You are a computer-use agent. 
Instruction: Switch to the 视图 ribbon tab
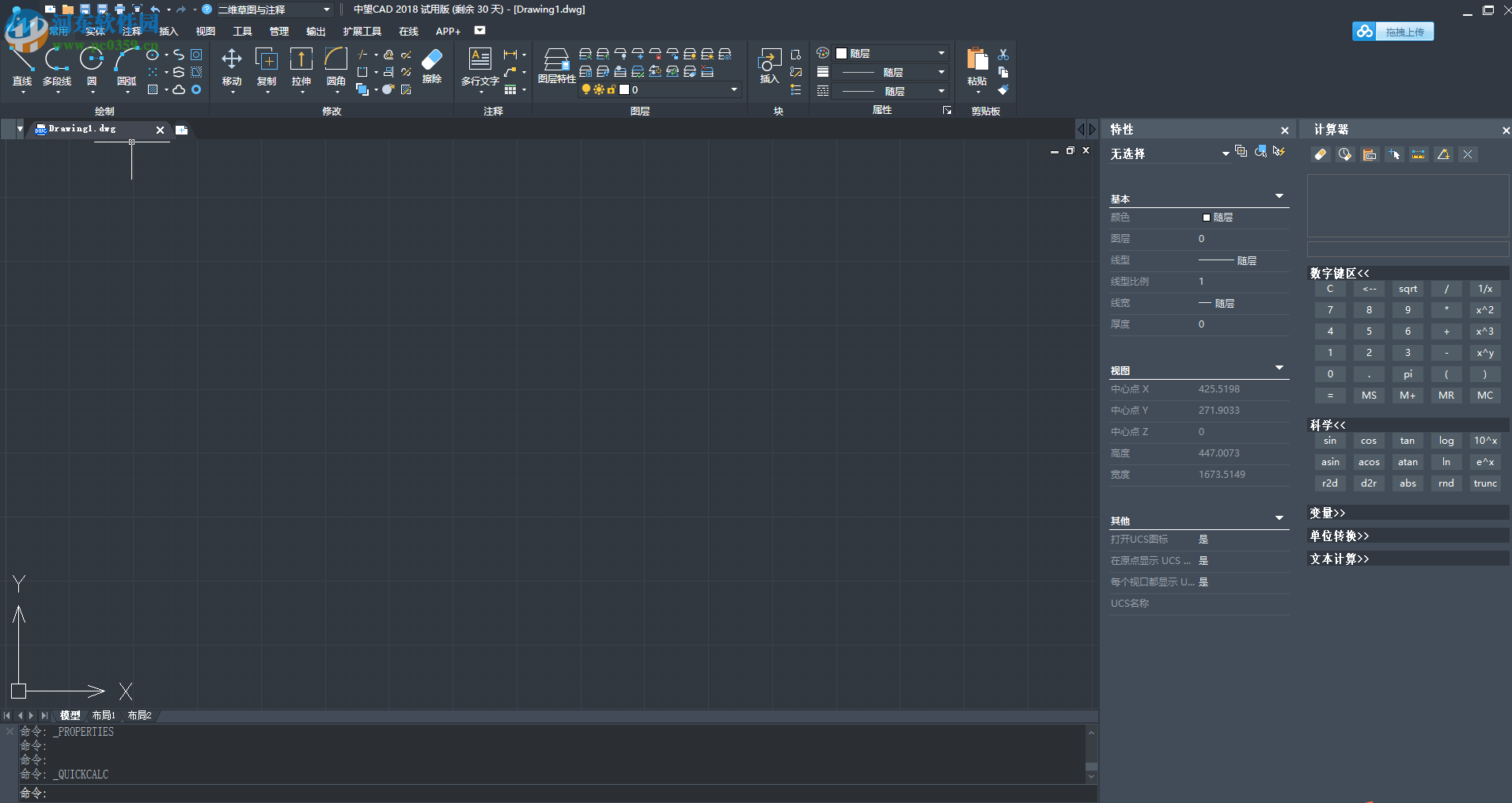tap(206, 32)
